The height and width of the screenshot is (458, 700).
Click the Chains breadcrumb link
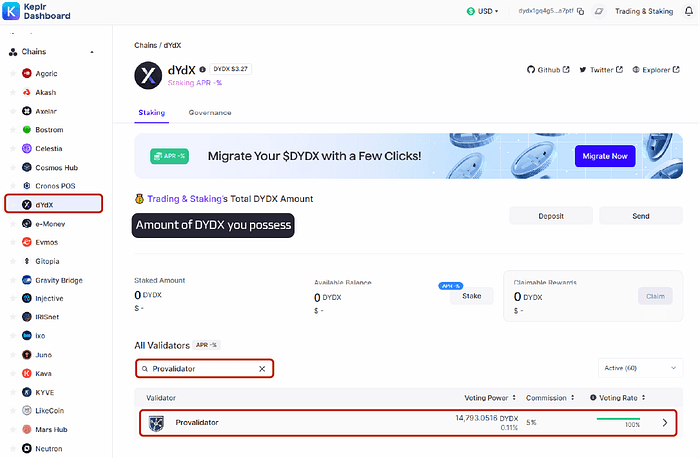(x=146, y=46)
